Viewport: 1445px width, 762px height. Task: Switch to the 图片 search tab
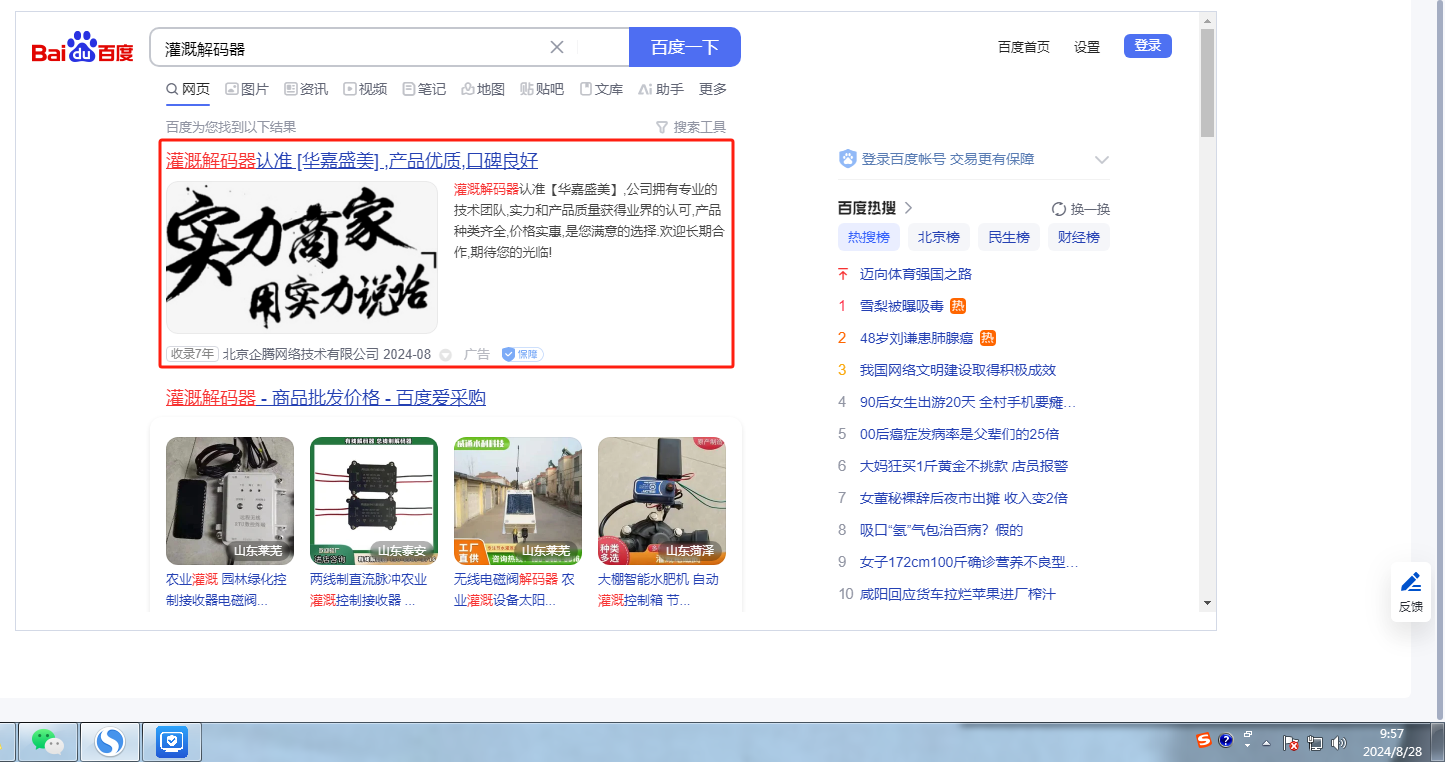tap(247, 89)
